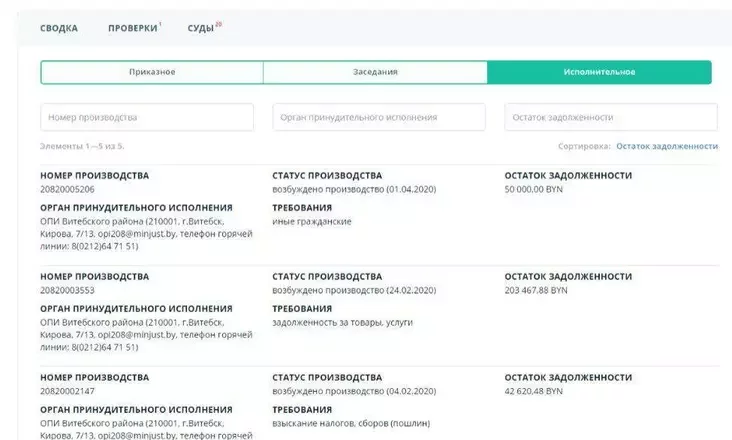
Task: Click задолженность за товары, услуги requirement
Action: pos(342,322)
